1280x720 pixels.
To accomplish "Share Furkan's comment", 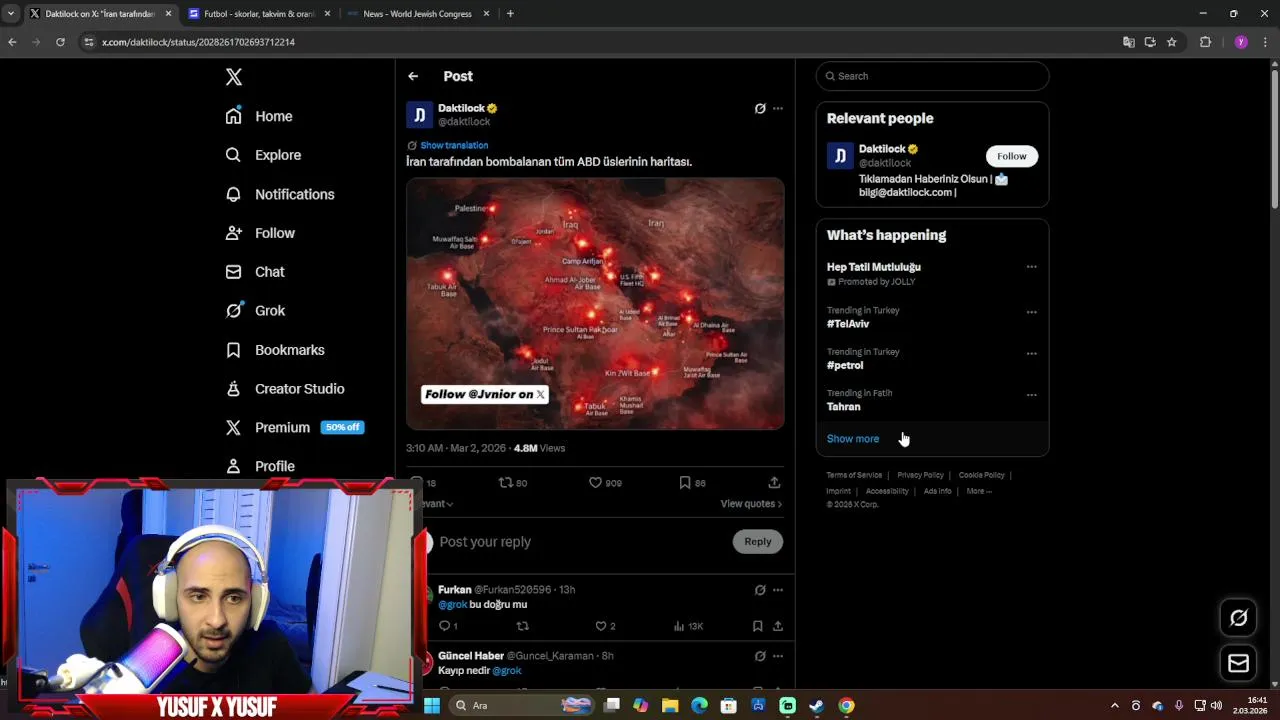I will tap(777, 626).
